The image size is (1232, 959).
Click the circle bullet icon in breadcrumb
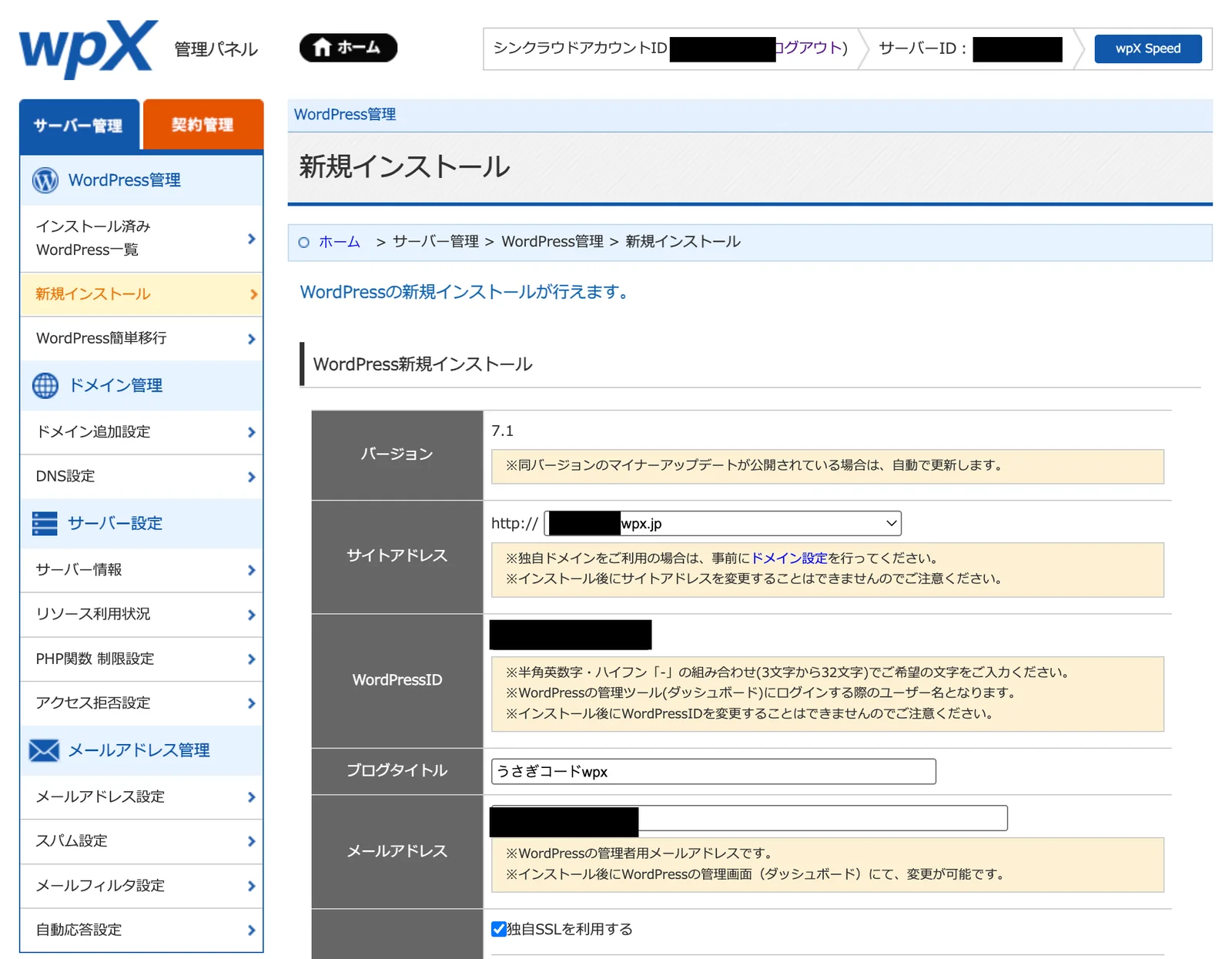tap(304, 243)
